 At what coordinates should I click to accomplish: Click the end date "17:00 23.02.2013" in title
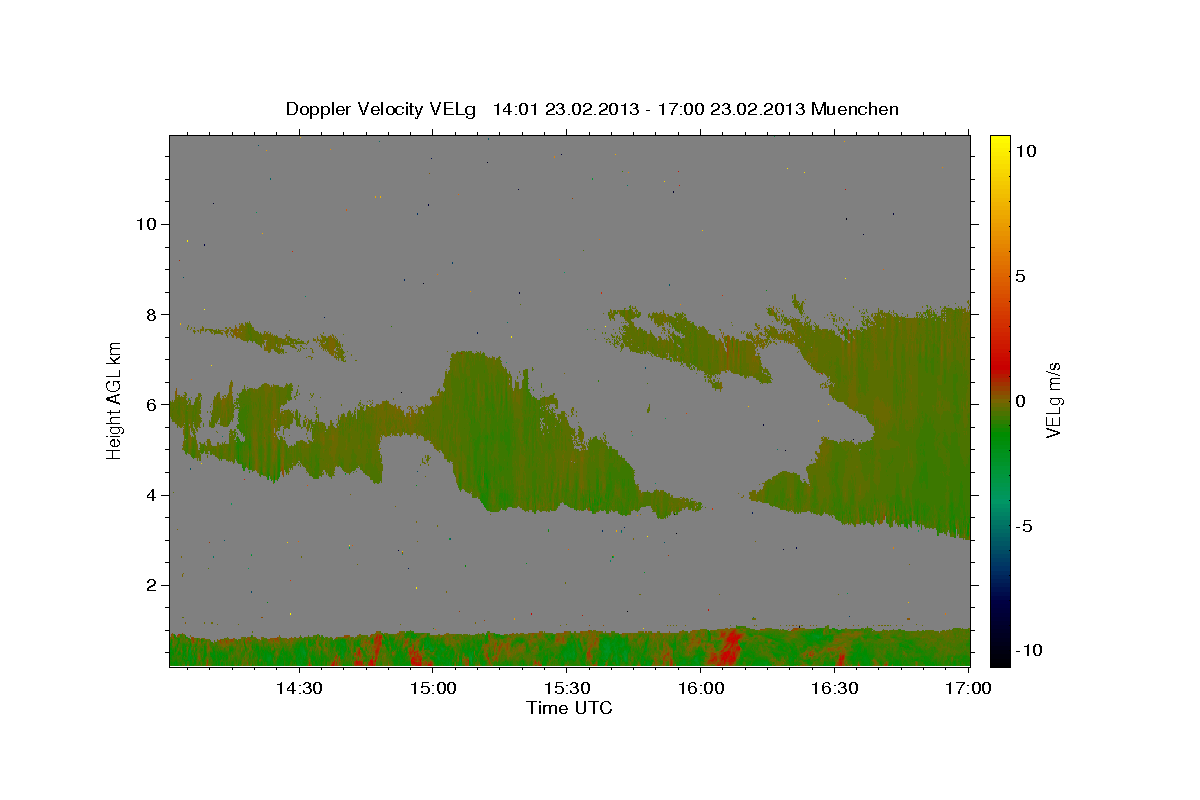point(730,109)
